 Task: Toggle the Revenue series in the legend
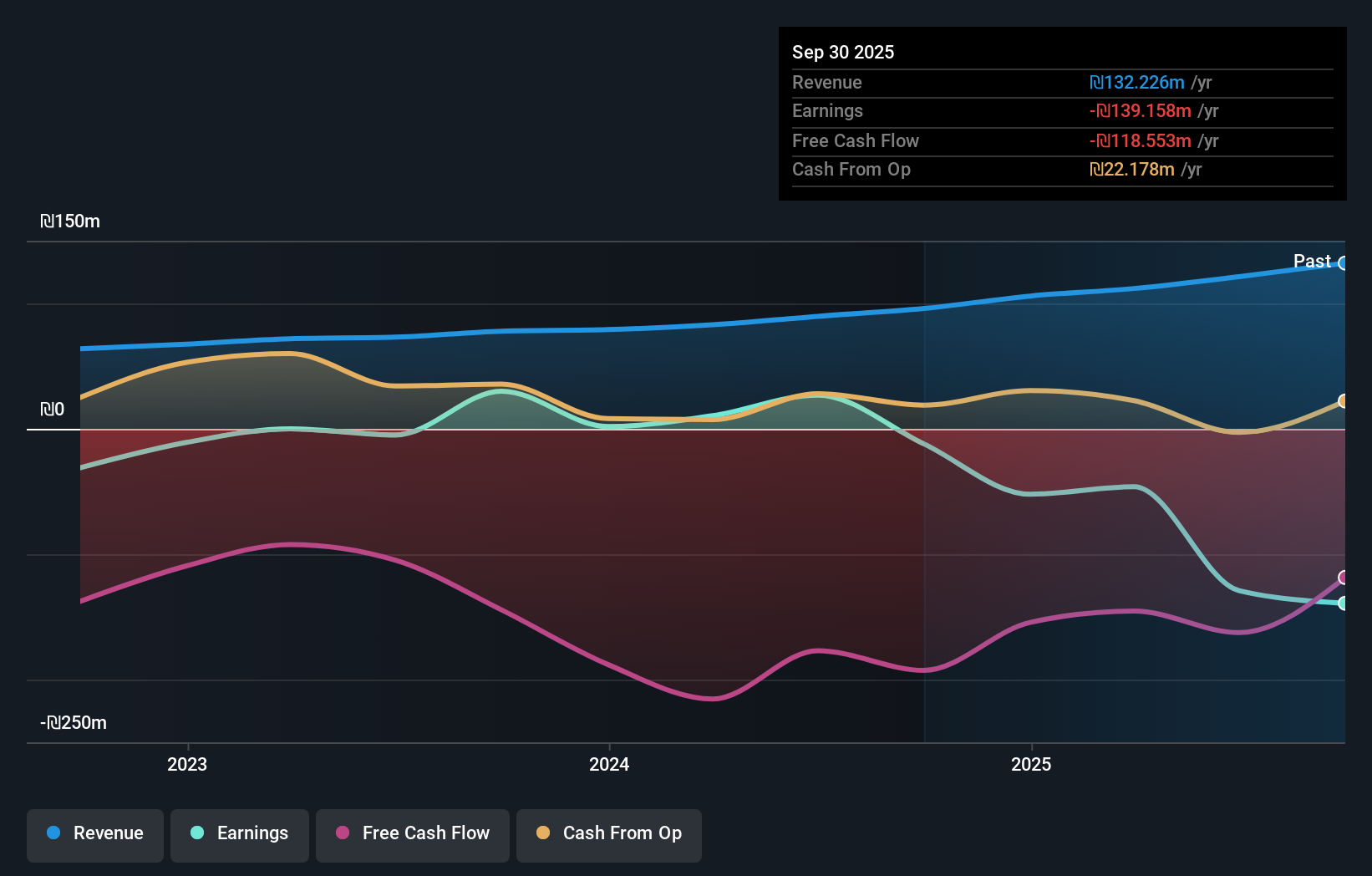(94, 833)
